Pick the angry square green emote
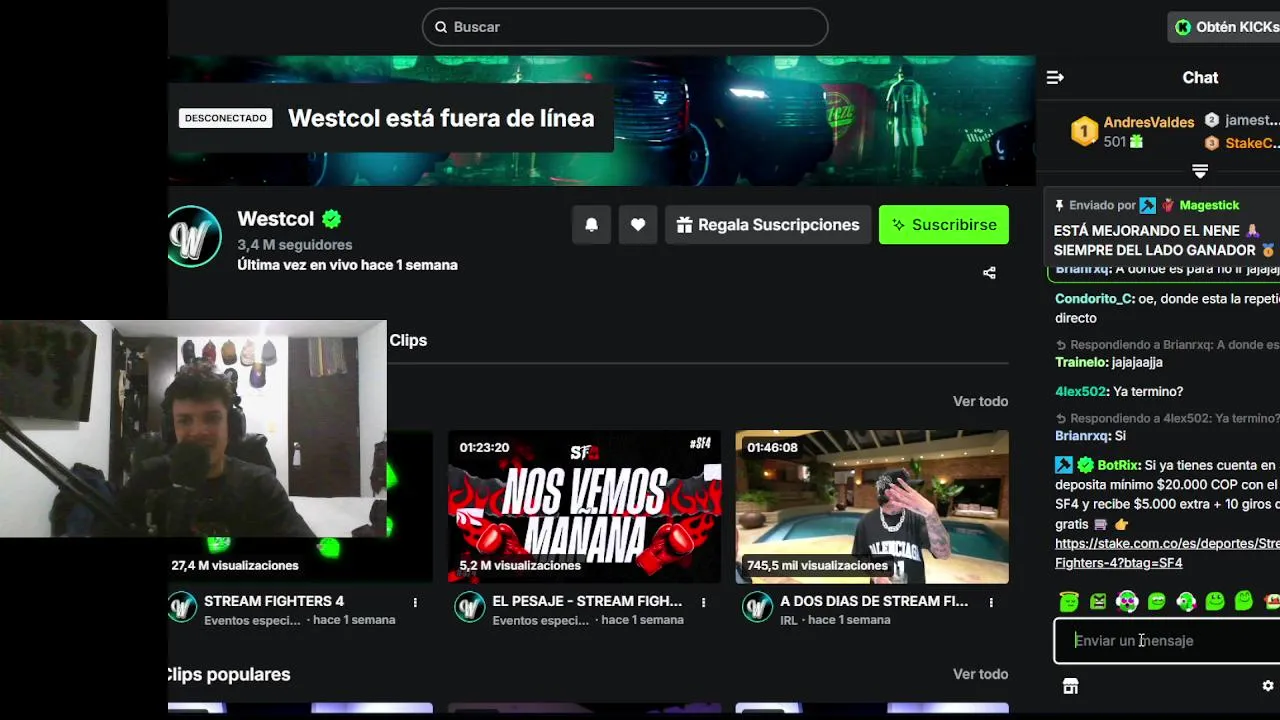The image size is (1280, 720). 1098,601
